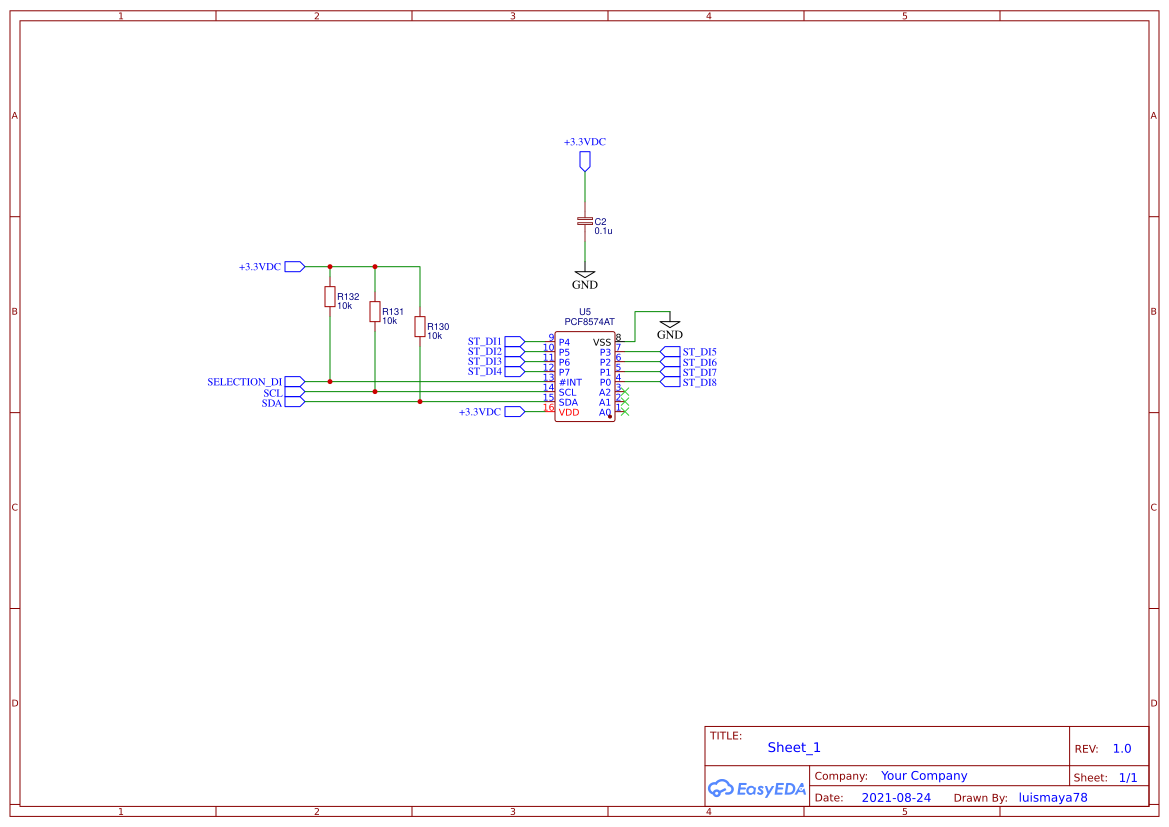
Task: Select resistor R132 symbol
Action: click(x=329, y=297)
